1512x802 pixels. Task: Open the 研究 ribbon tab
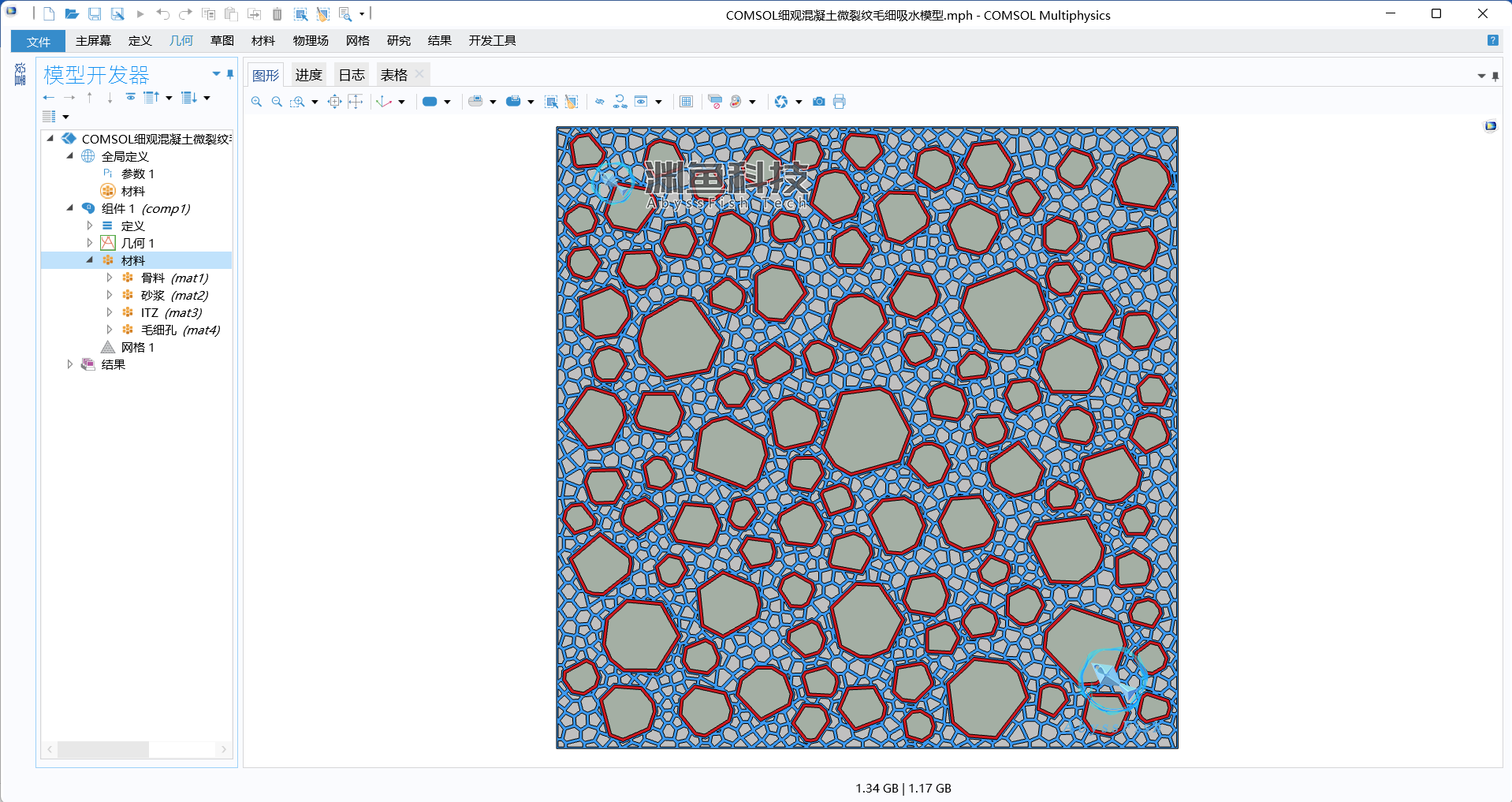(x=399, y=41)
